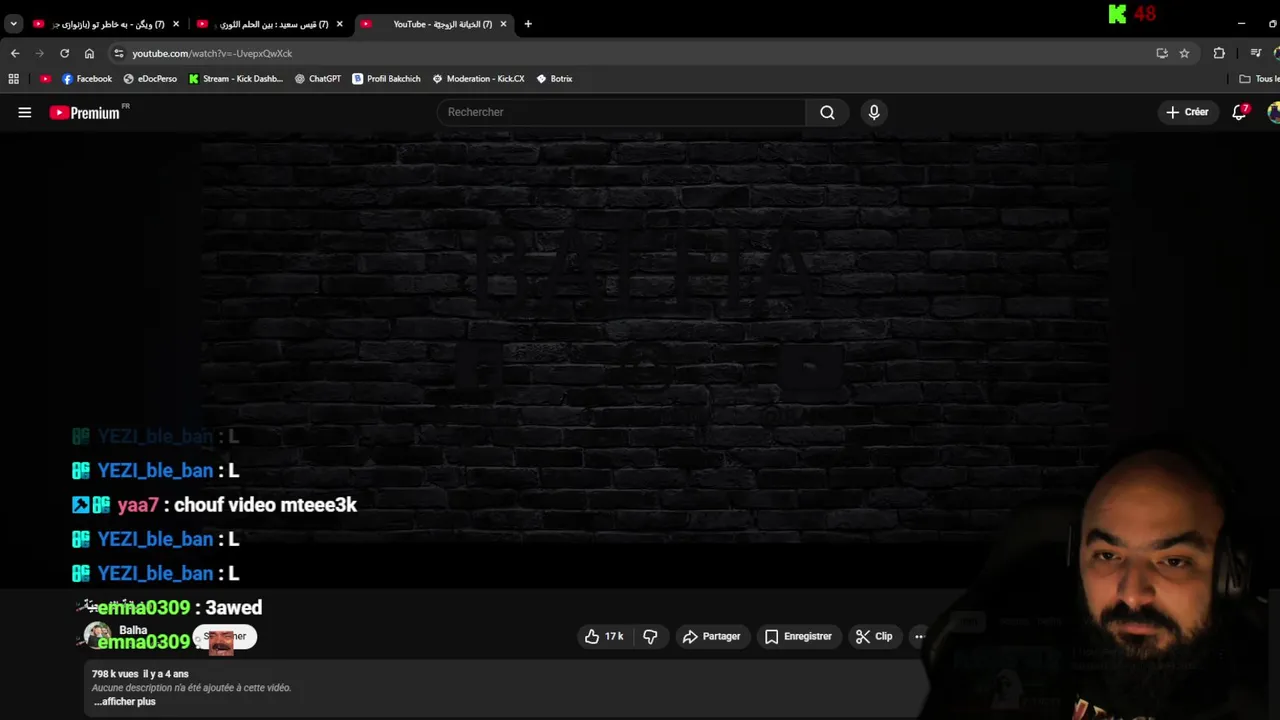Open the ChatGPT bookmark
Image resolution: width=1280 pixels, height=720 pixels.
[x=318, y=79]
